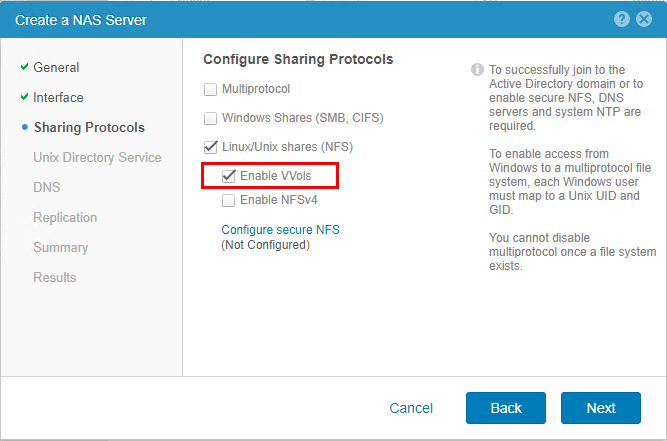This screenshot has height=441, width=667.
Task: Go to the General wizard step
Action: pyautogui.click(x=56, y=67)
